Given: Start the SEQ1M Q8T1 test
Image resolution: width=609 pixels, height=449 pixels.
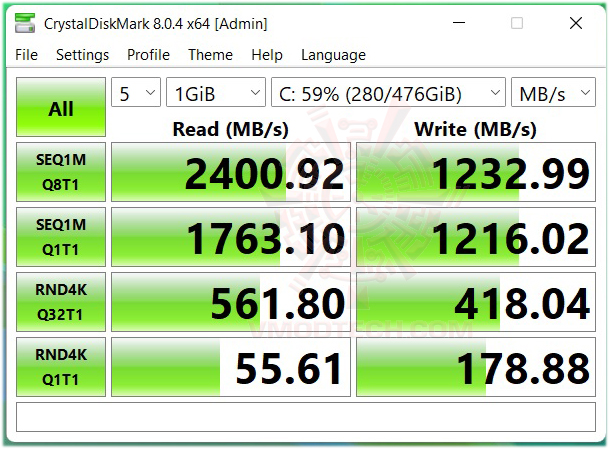Looking at the screenshot, I should (x=61, y=172).
